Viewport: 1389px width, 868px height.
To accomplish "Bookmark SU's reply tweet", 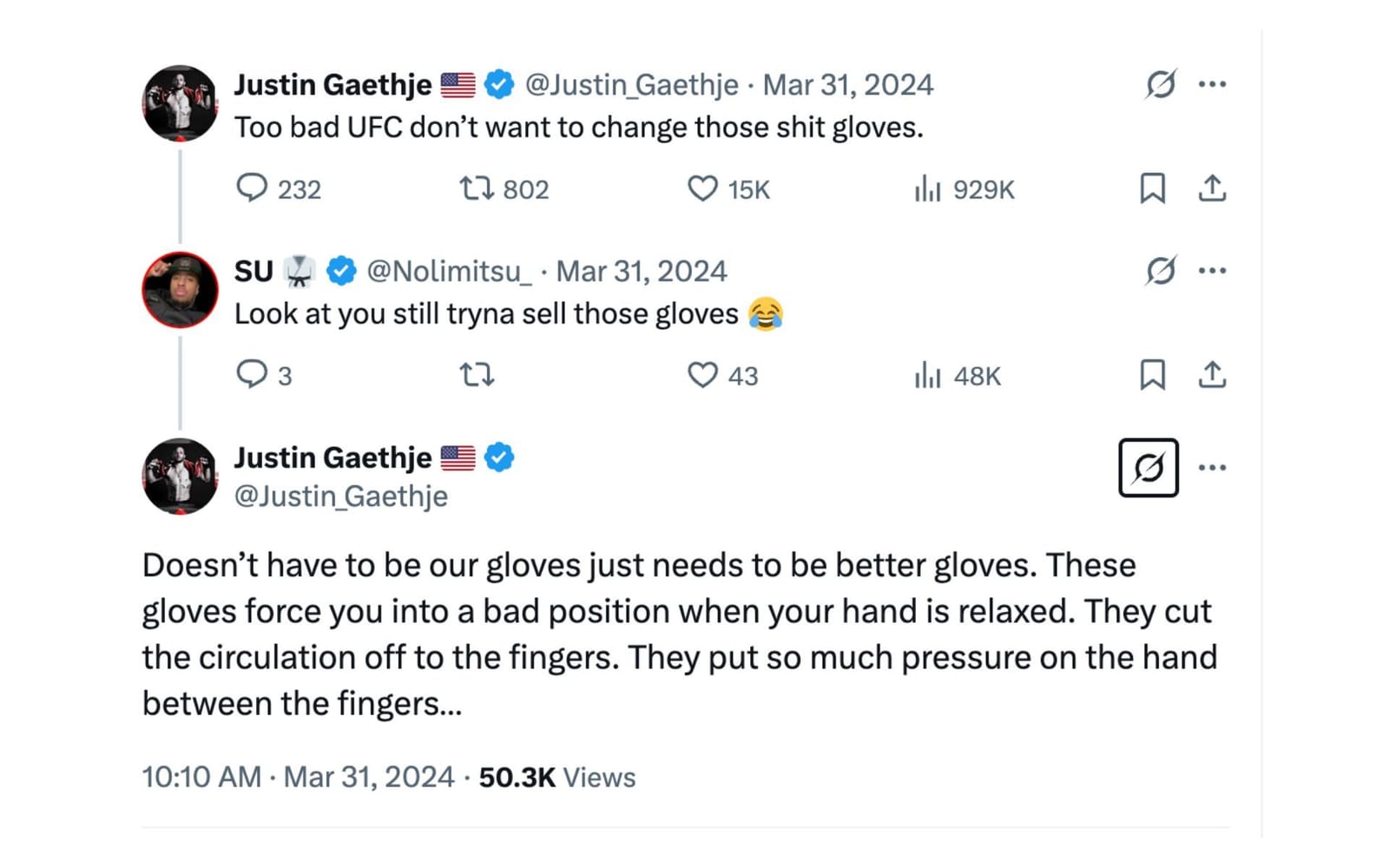I will [1155, 375].
